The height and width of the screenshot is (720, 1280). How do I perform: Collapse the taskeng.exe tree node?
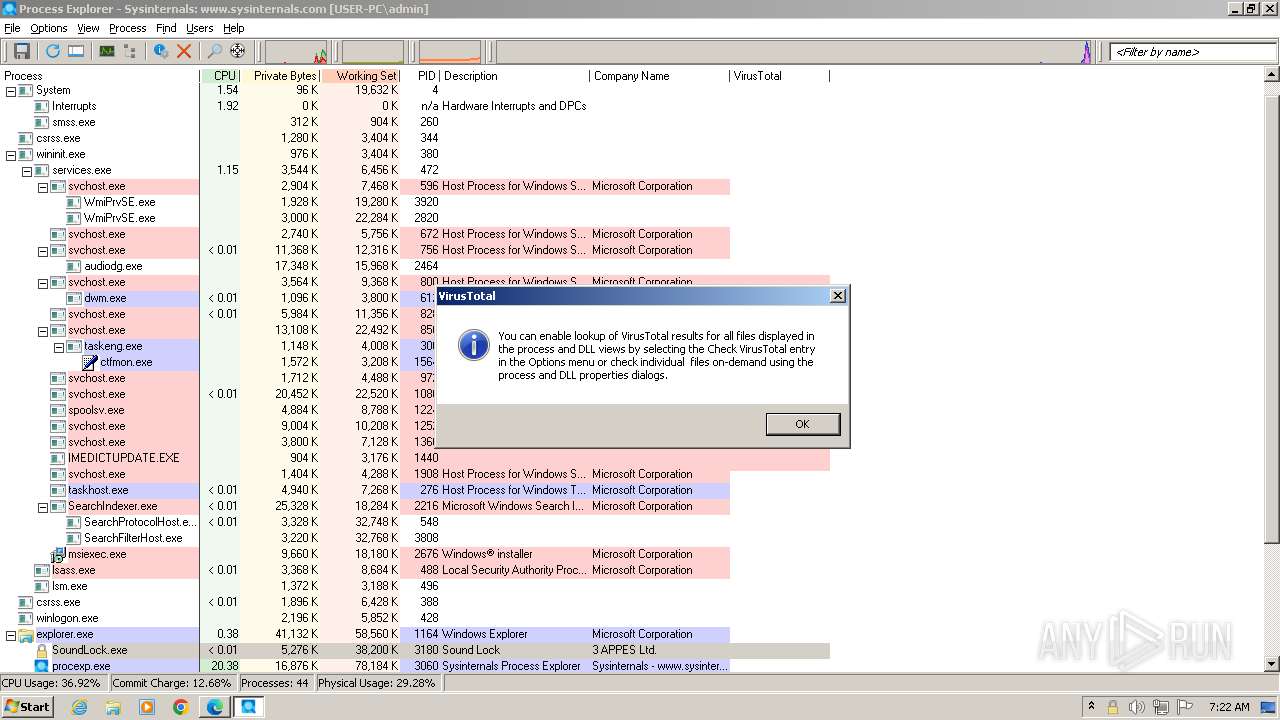[x=59, y=346]
